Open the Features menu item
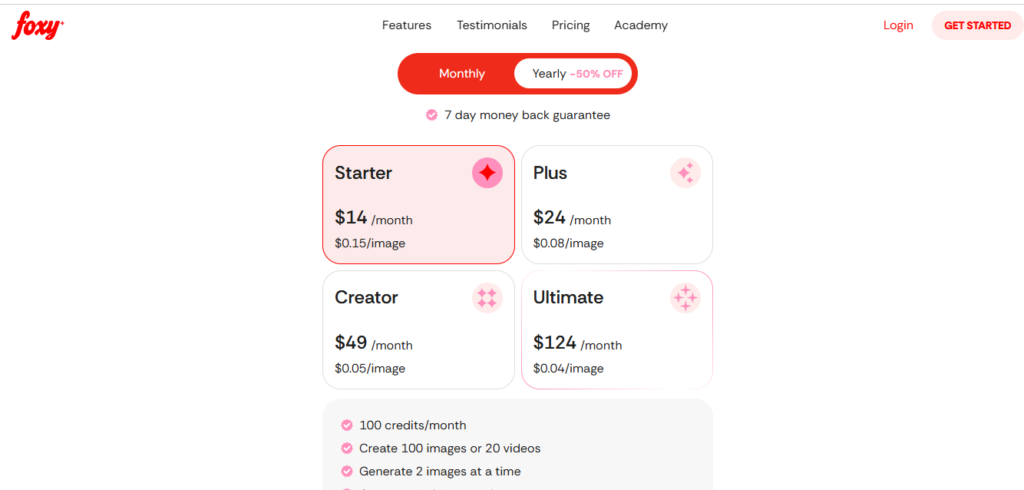 point(407,25)
